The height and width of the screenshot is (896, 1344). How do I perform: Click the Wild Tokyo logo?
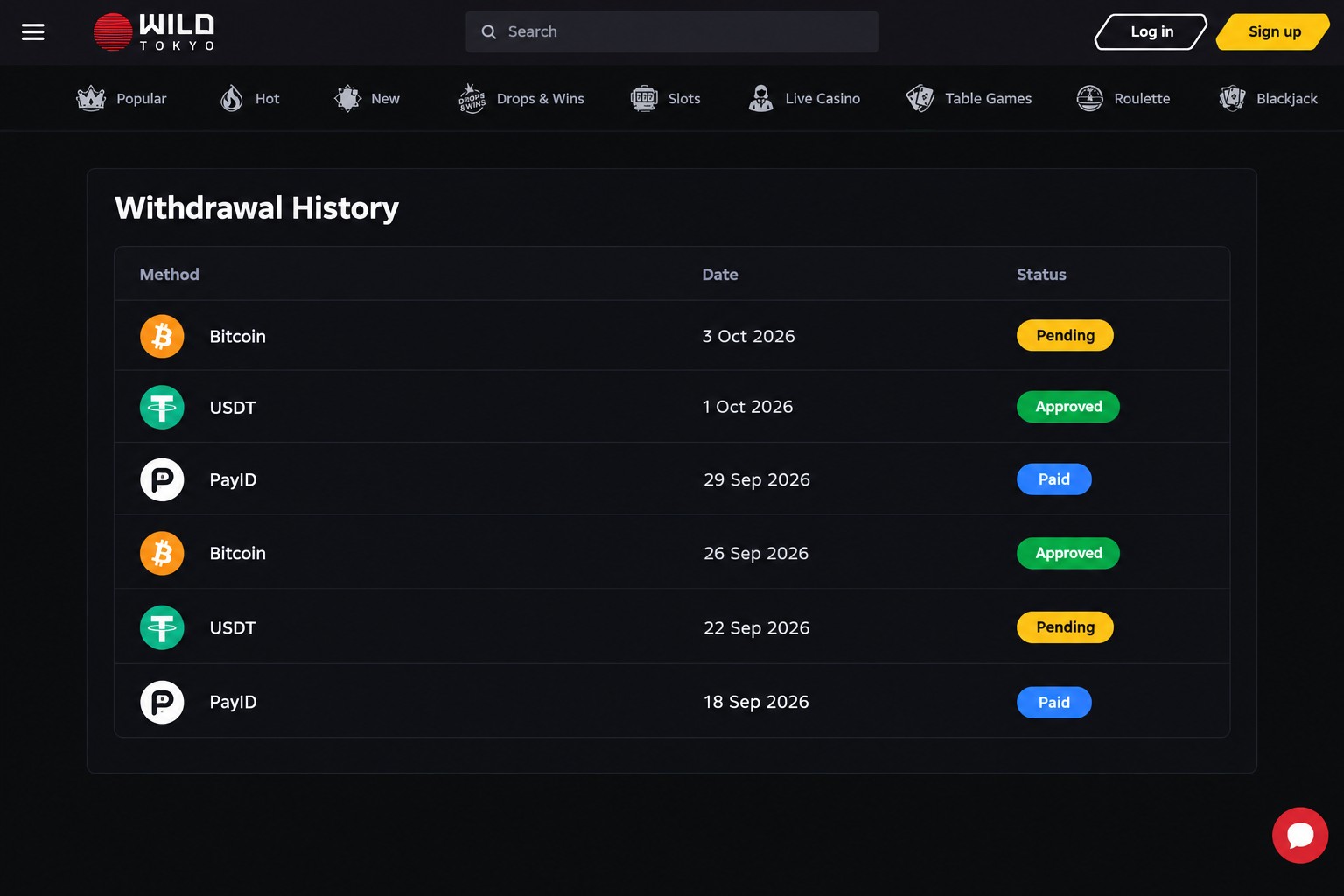[154, 32]
